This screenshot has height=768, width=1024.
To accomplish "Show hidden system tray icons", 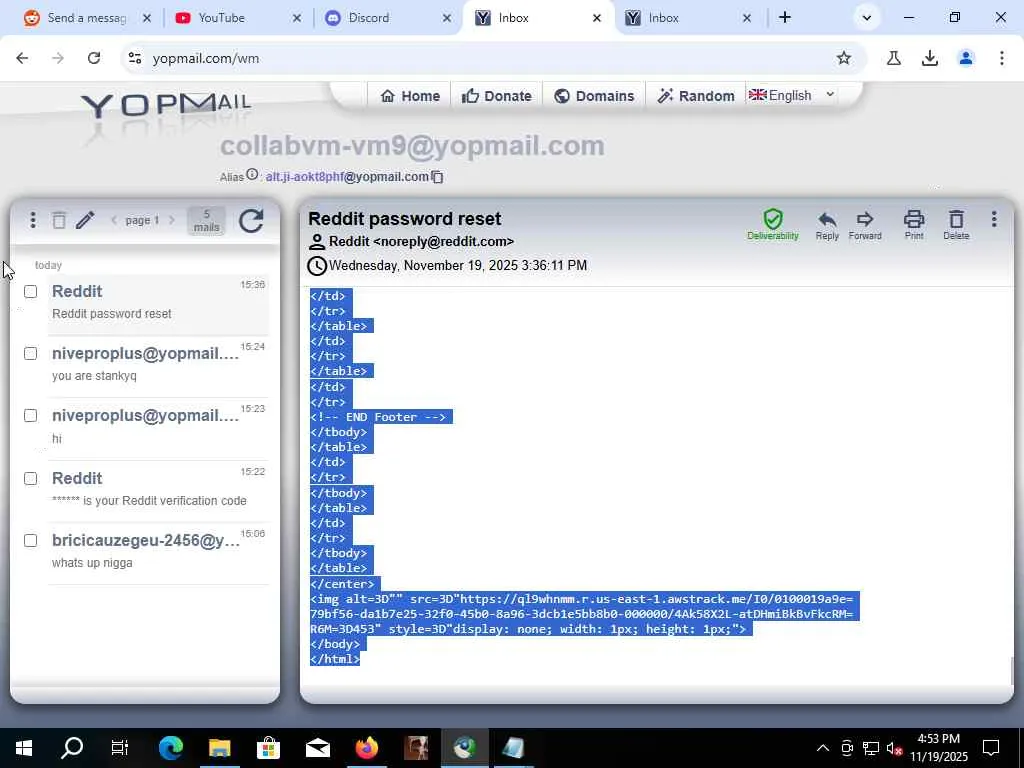I will [823, 748].
